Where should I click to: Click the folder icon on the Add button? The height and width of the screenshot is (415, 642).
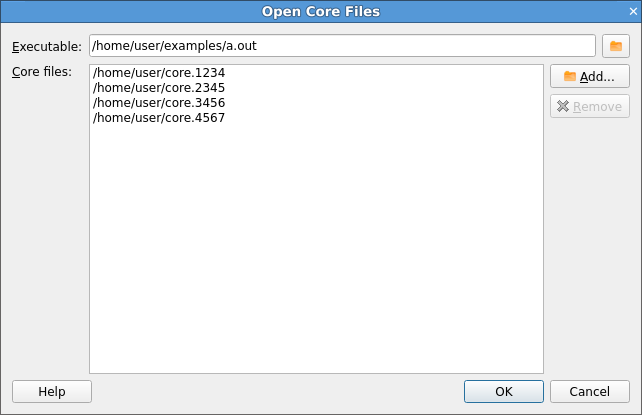pos(570,77)
